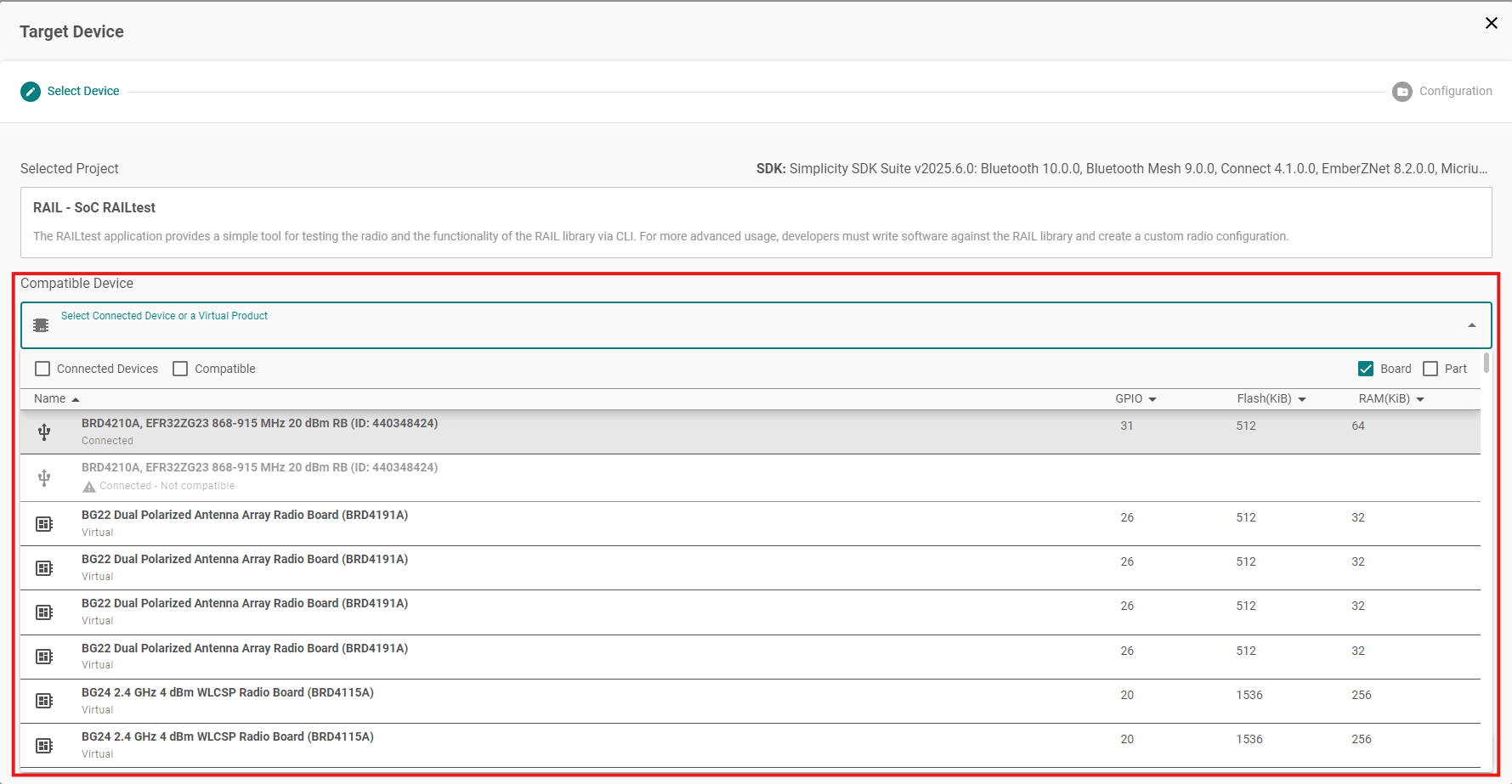Viewport: 1512px width, 784px height.
Task: Enable the Connected Devices filter checkbox
Action: point(42,369)
